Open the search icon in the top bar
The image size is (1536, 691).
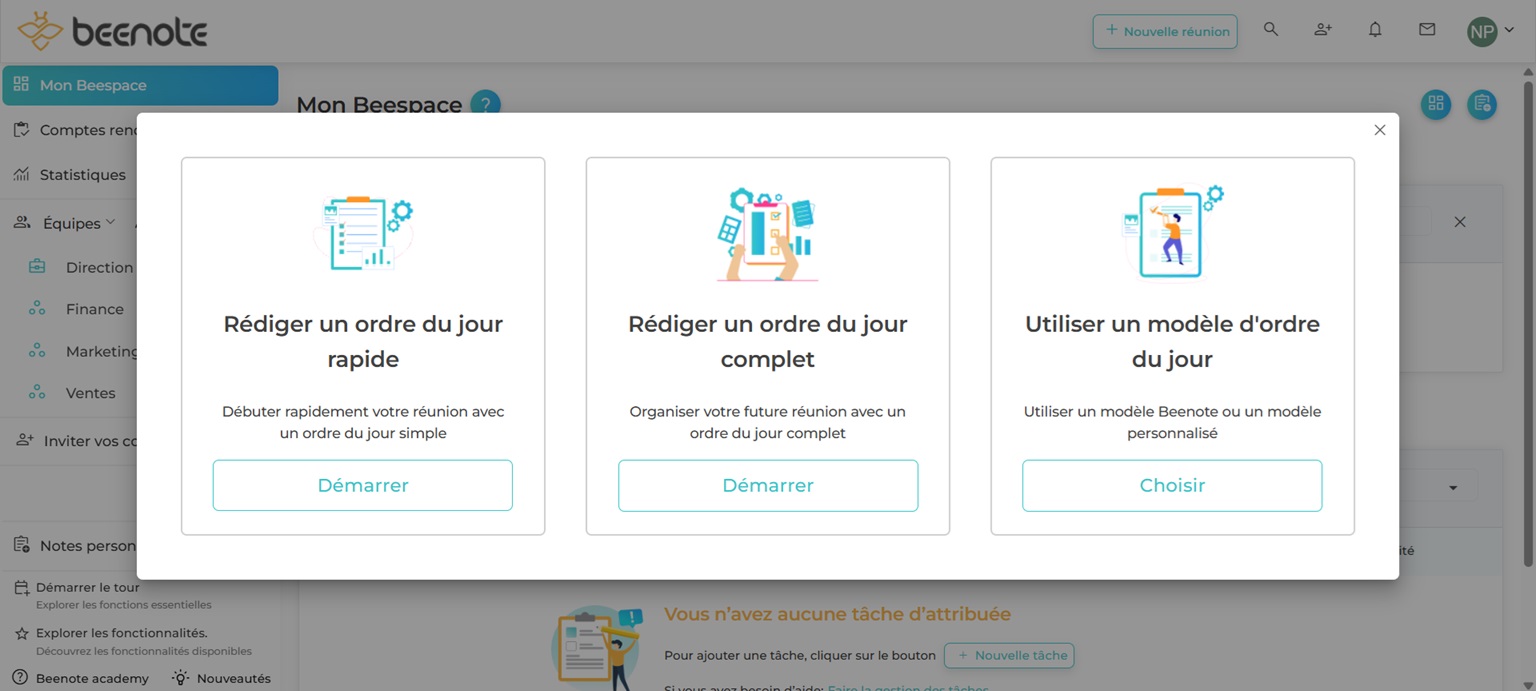point(1270,30)
